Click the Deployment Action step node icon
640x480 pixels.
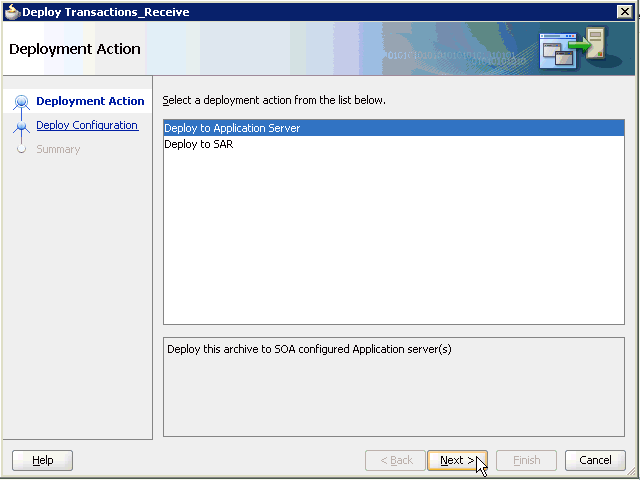(21, 102)
